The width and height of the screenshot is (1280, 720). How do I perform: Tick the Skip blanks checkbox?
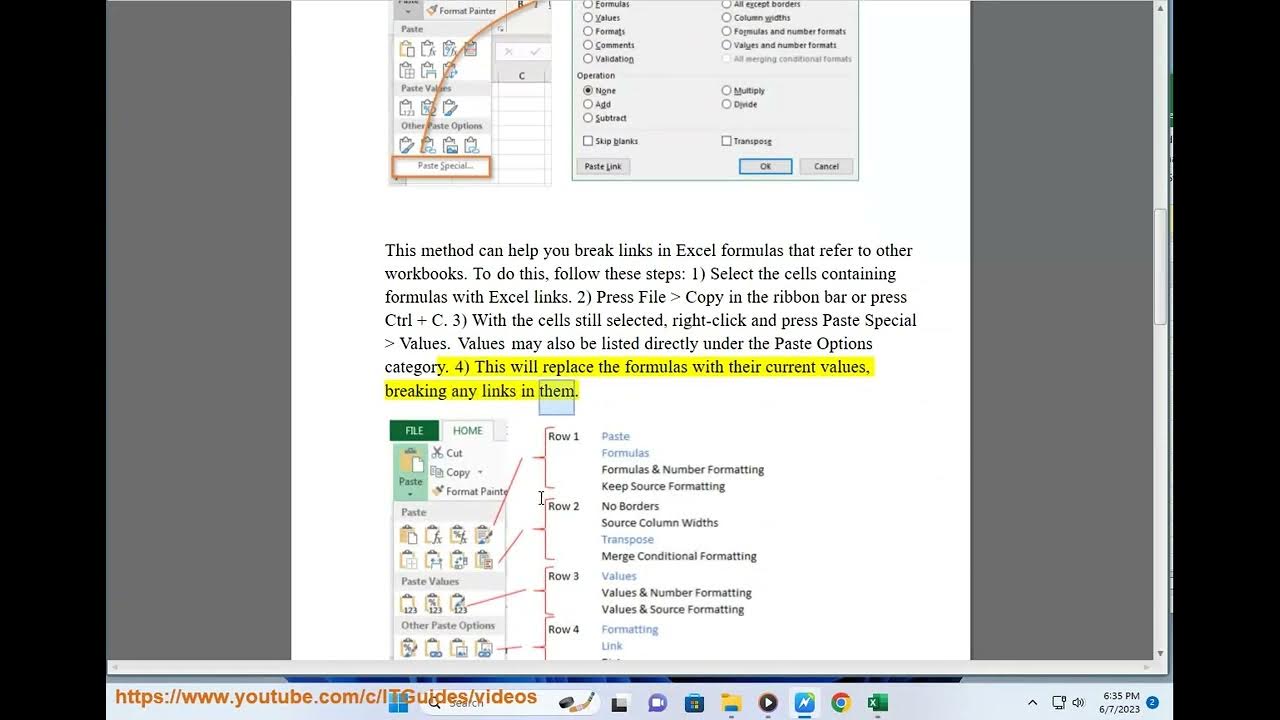(x=588, y=141)
